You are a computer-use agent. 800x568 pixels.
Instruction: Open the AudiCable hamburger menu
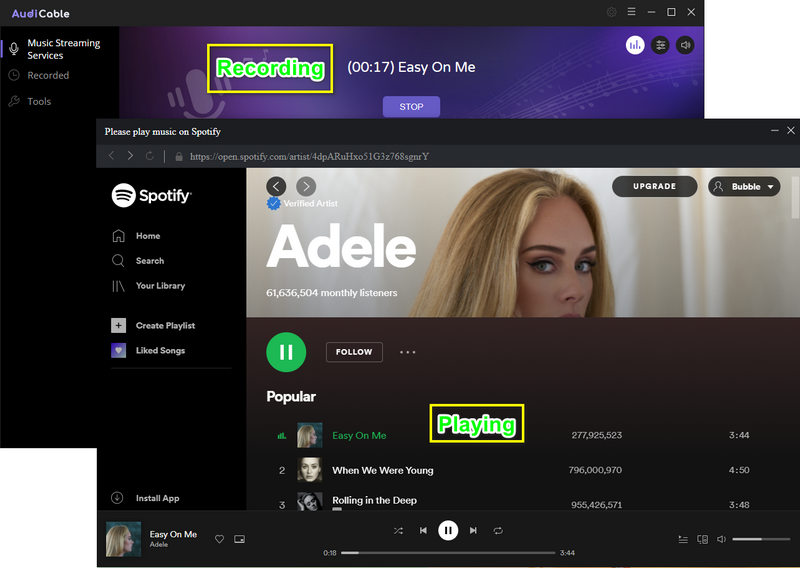click(631, 11)
